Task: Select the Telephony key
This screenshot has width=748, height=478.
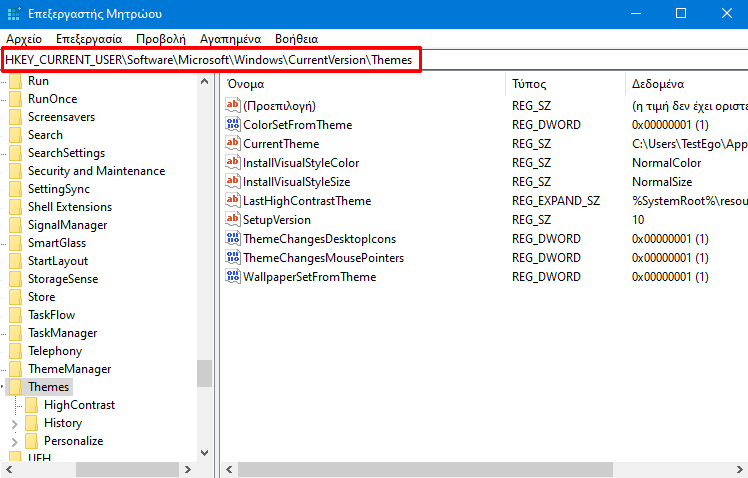Action: click(x=55, y=351)
